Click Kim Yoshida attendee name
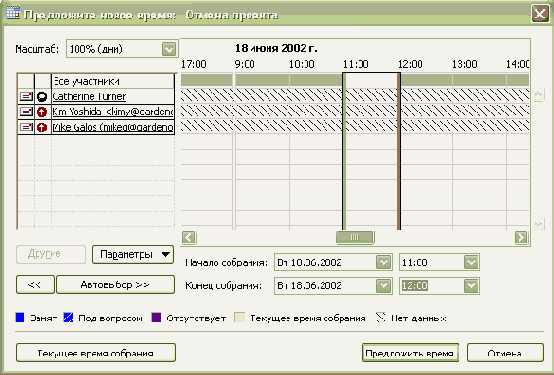Screen dimensions: 554x375 [113, 112]
